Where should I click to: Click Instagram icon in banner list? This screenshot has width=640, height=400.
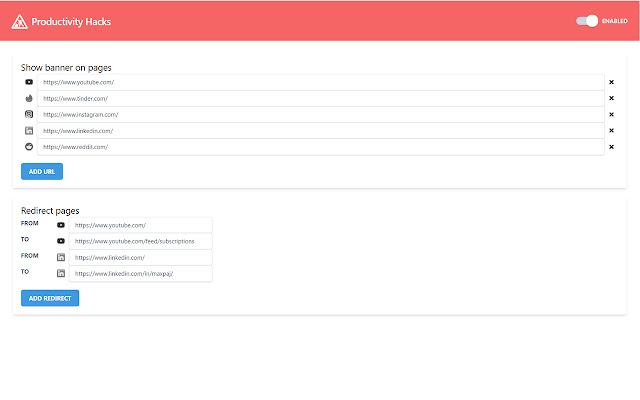point(29,114)
